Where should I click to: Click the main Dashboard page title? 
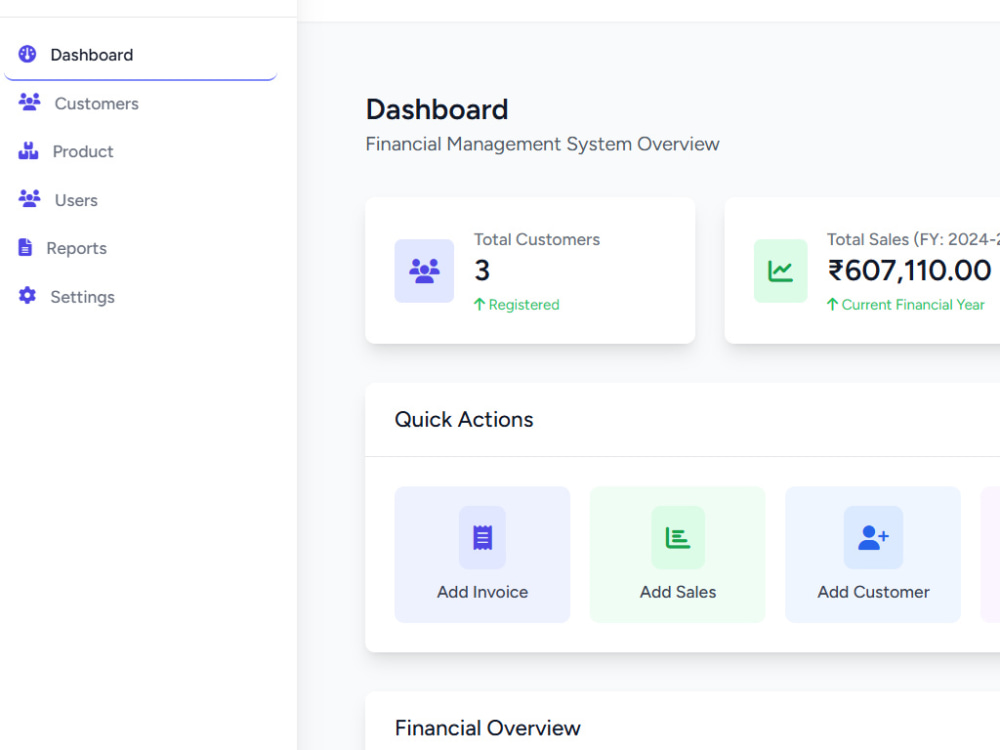(x=437, y=109)
